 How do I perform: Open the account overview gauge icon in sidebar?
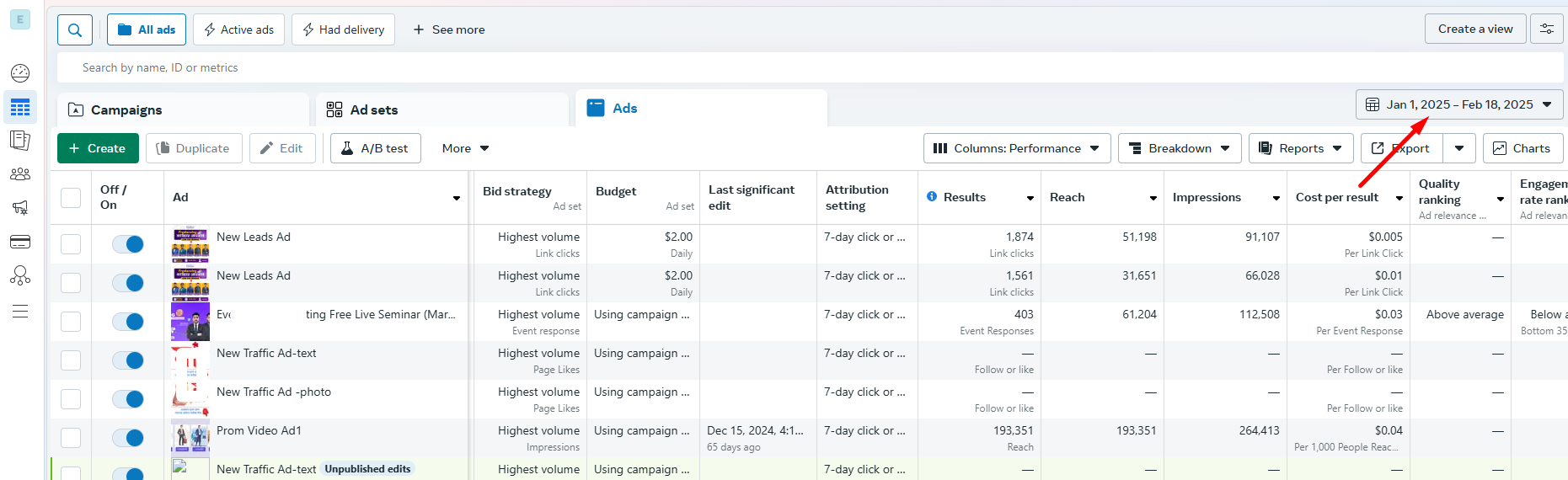click(20, 73)
